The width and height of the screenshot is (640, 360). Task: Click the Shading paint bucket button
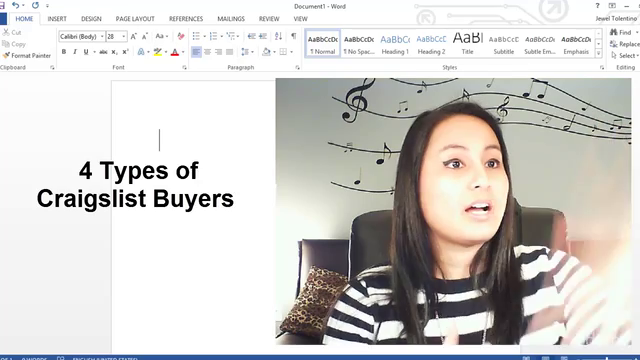pos(266,52)
